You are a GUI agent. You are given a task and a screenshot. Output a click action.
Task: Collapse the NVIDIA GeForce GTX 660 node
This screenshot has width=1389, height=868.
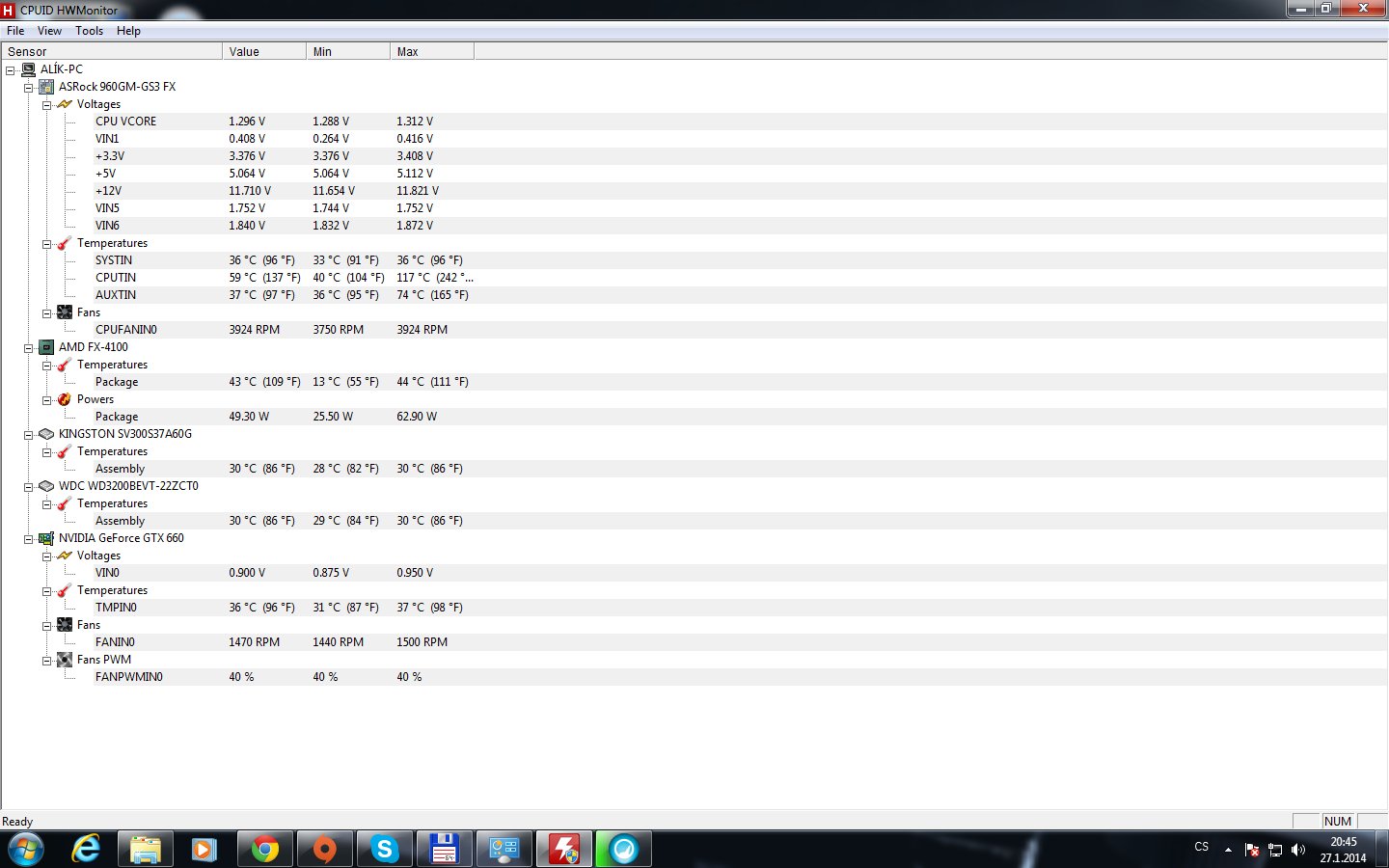28,539
